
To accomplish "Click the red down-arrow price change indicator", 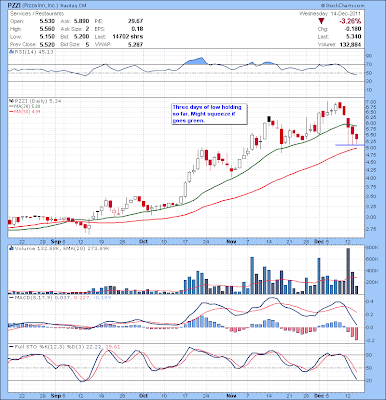I will (320, 21).
